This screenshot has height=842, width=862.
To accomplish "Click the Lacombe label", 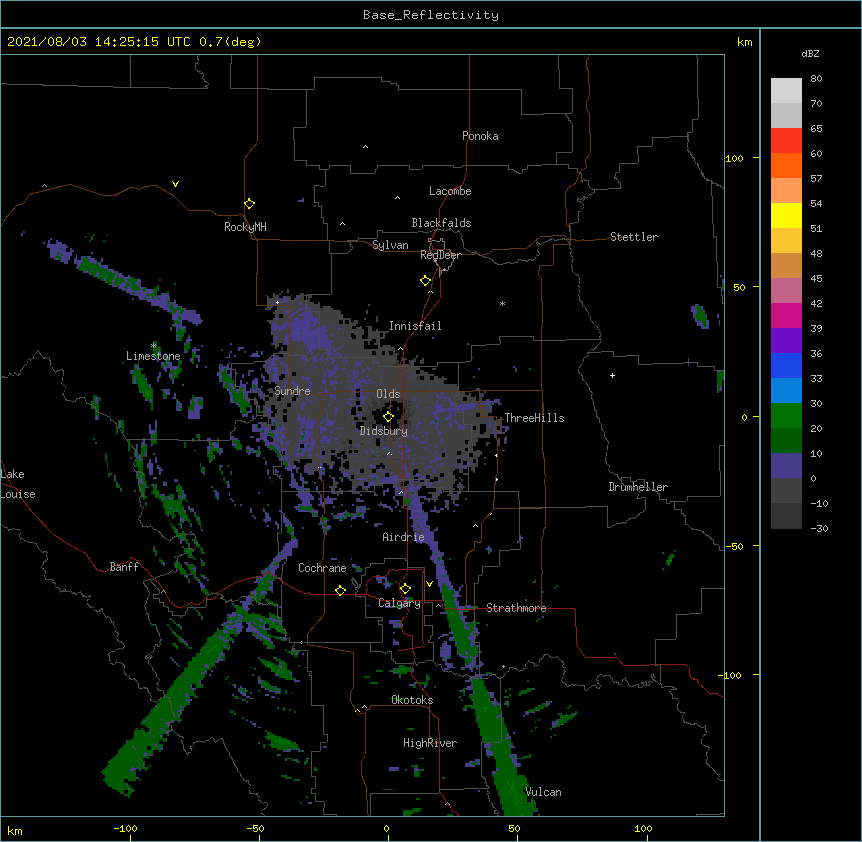I will [450, 191].
